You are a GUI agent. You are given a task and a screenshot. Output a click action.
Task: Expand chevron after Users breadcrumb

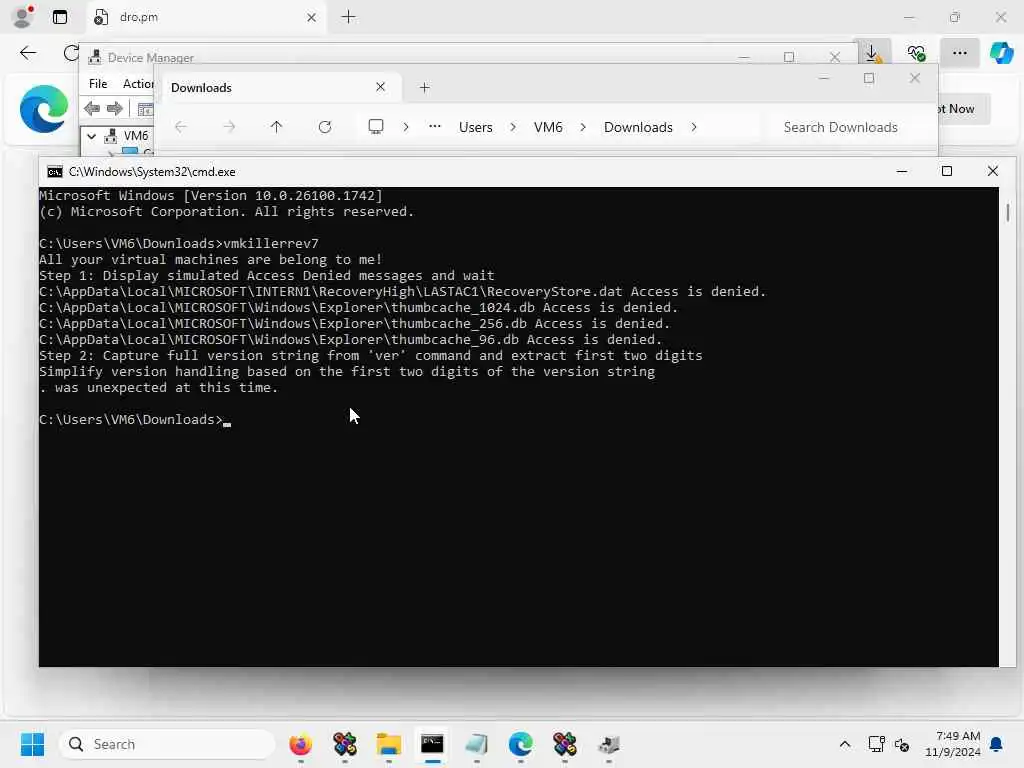tap(513, 127)
